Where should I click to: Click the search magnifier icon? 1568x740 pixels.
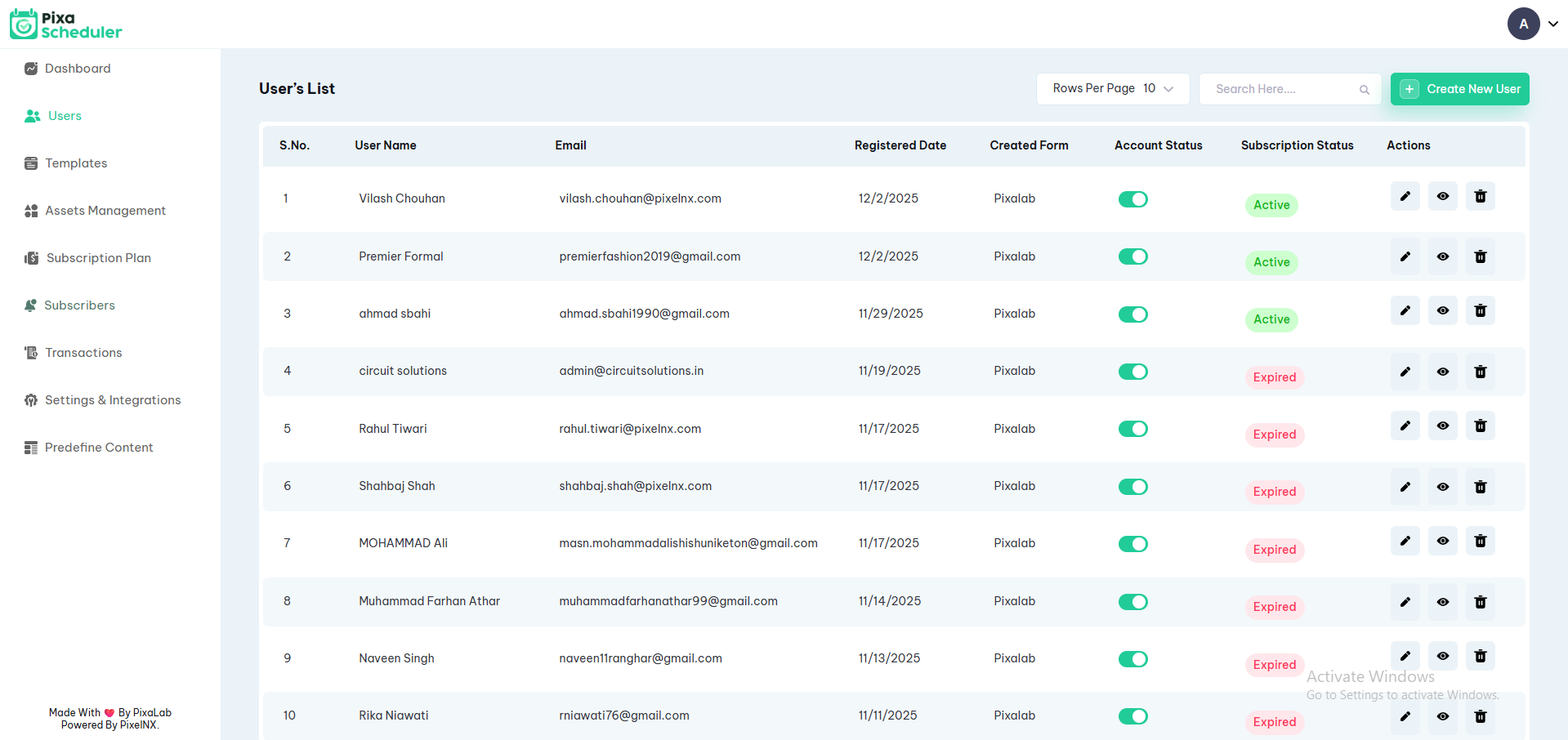pyautogui.click(x=1364, y=90)
